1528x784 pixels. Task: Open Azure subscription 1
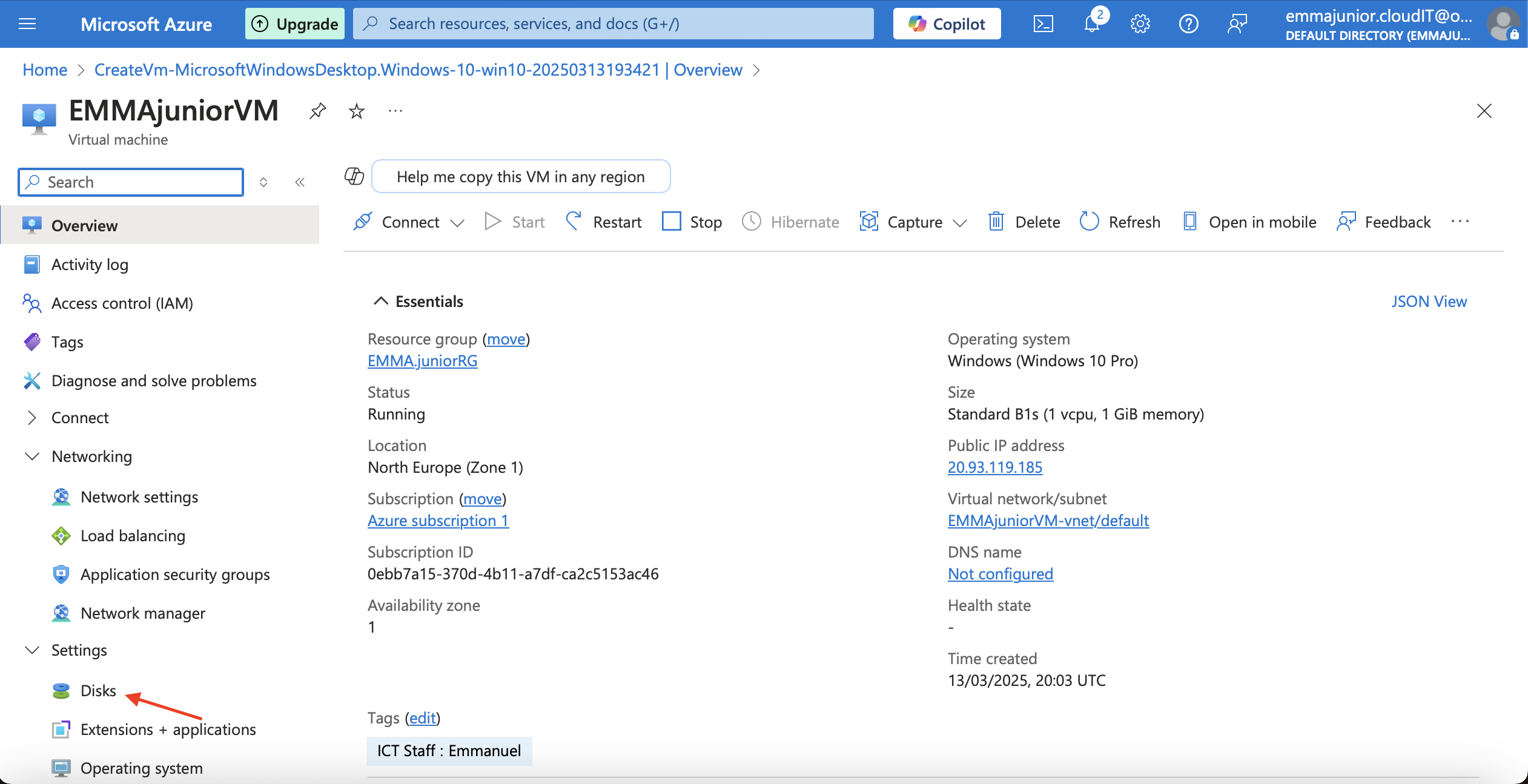(438, 521)
